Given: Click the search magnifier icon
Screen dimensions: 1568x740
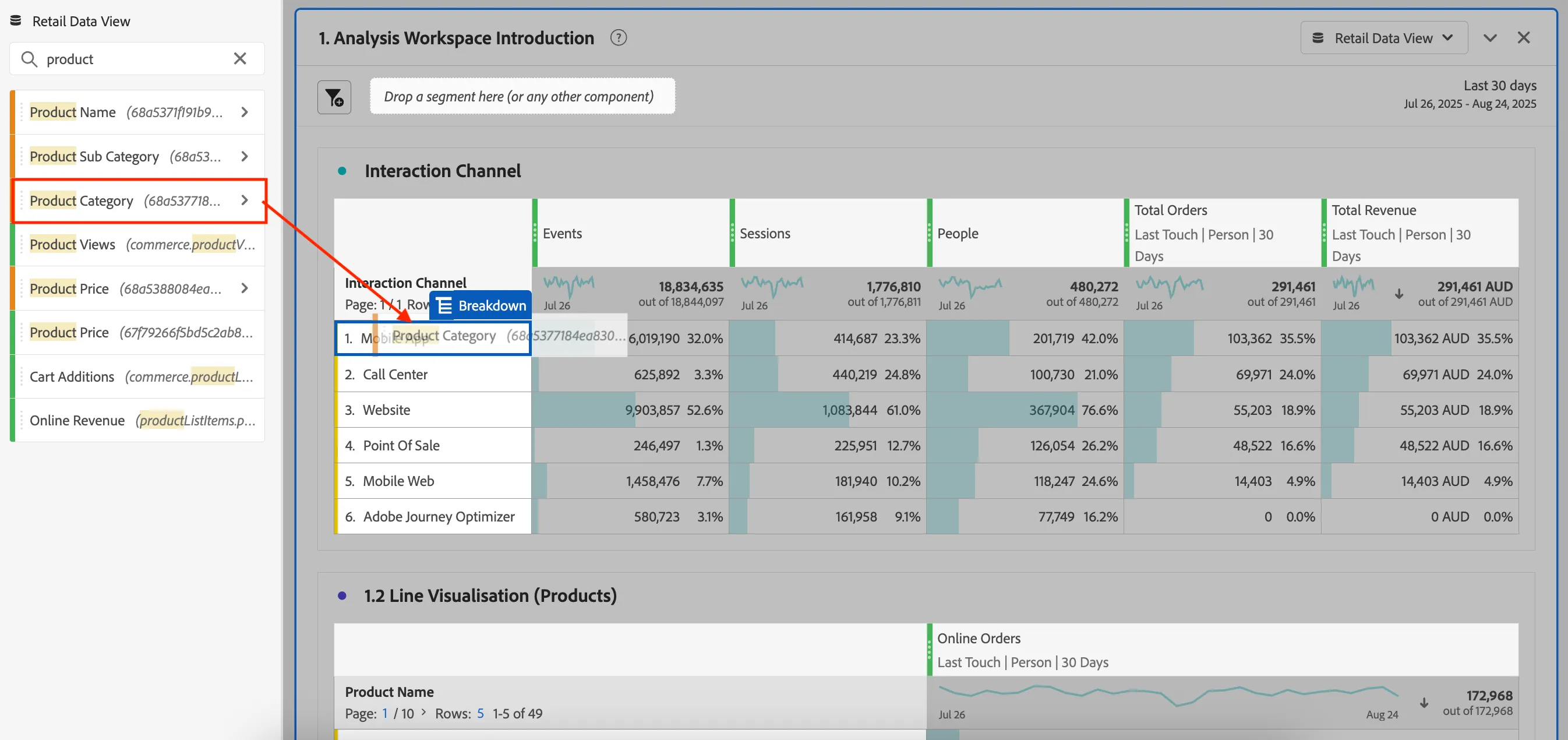Looking at the screenshot, I should pyautogui.click(x=29, y=59).
